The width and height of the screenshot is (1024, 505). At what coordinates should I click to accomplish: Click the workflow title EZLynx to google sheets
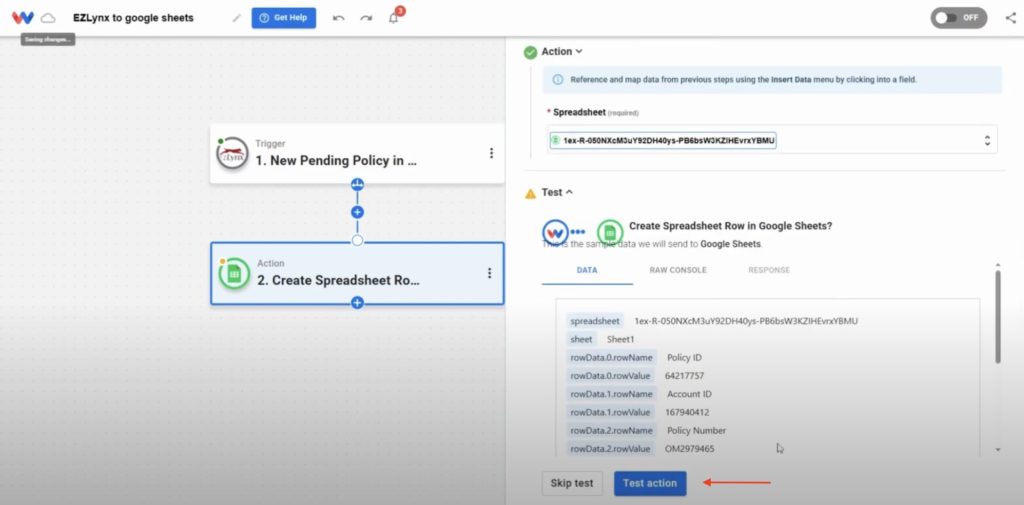click(133, 18)
